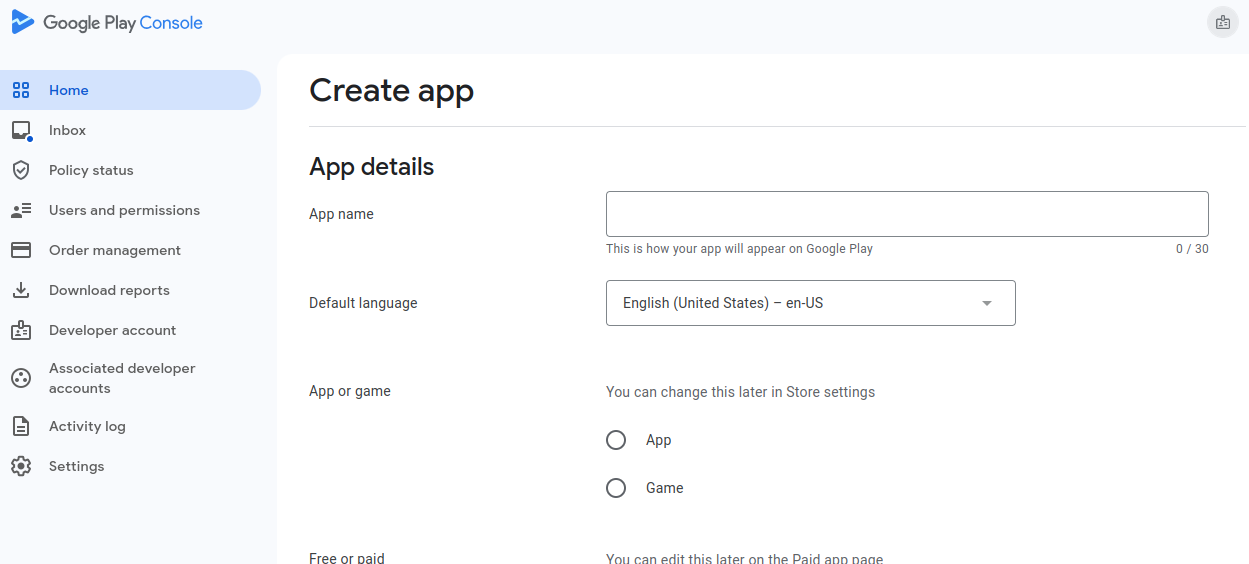The height and width of the screenshot is (564, 1249).
Task: Open the Default language dropdown
Action: 810,303
